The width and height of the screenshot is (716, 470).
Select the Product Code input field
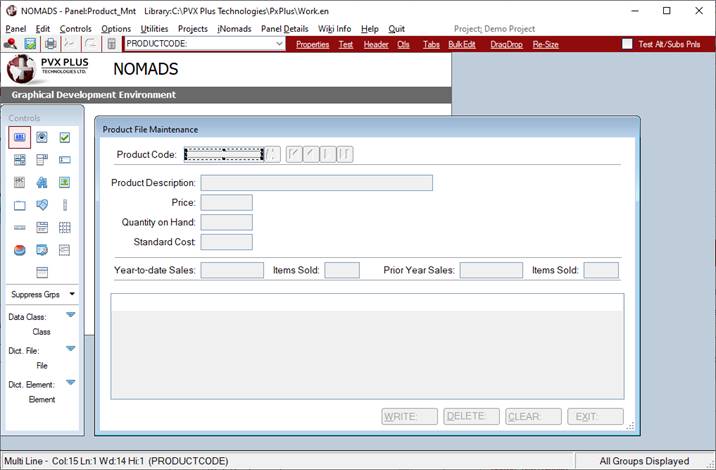(x=224, y=154)
